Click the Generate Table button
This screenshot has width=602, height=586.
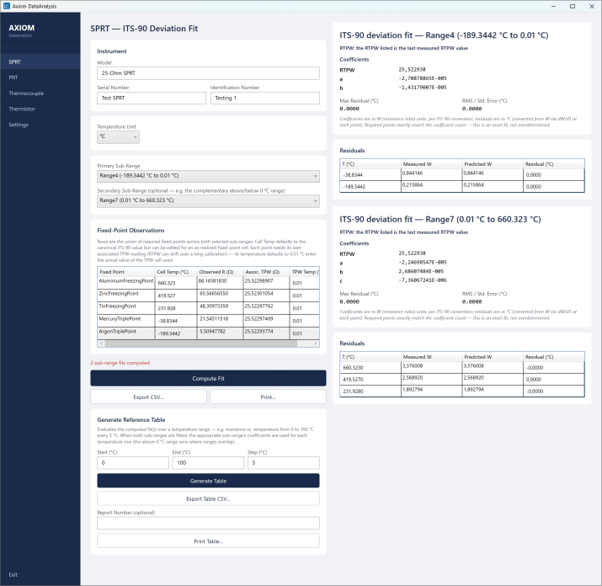click(208, 481)
